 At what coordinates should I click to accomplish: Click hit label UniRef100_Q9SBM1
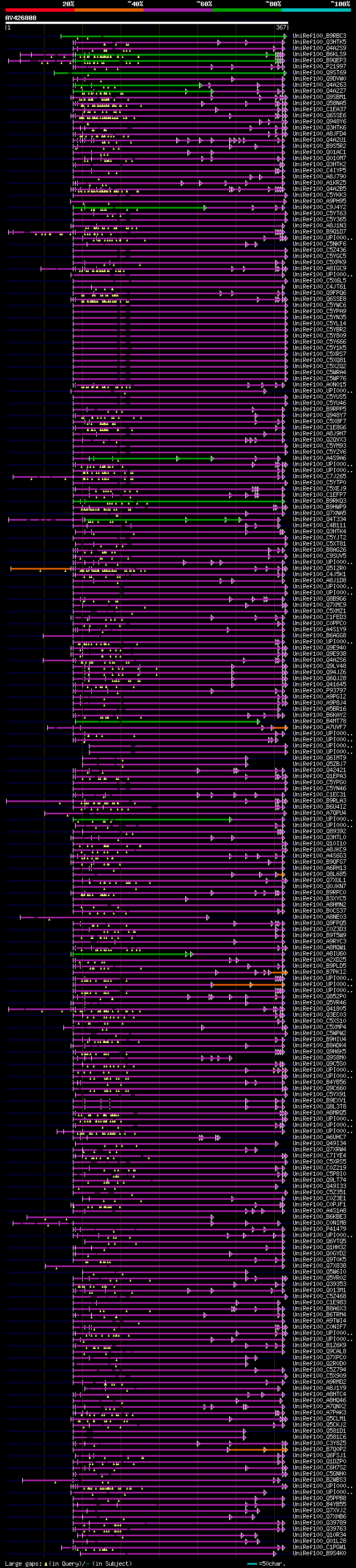point(319,97)
